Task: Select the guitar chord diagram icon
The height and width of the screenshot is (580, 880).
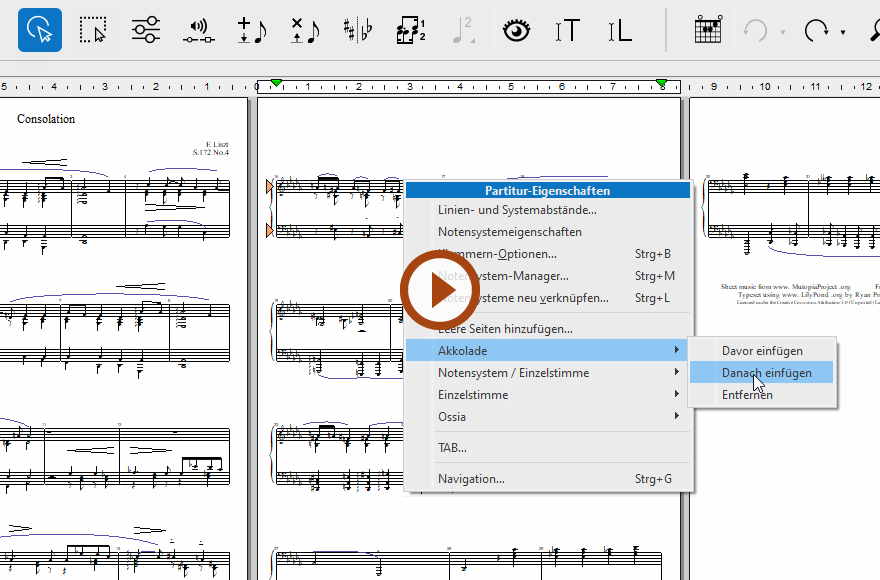Action: (708, 30)
